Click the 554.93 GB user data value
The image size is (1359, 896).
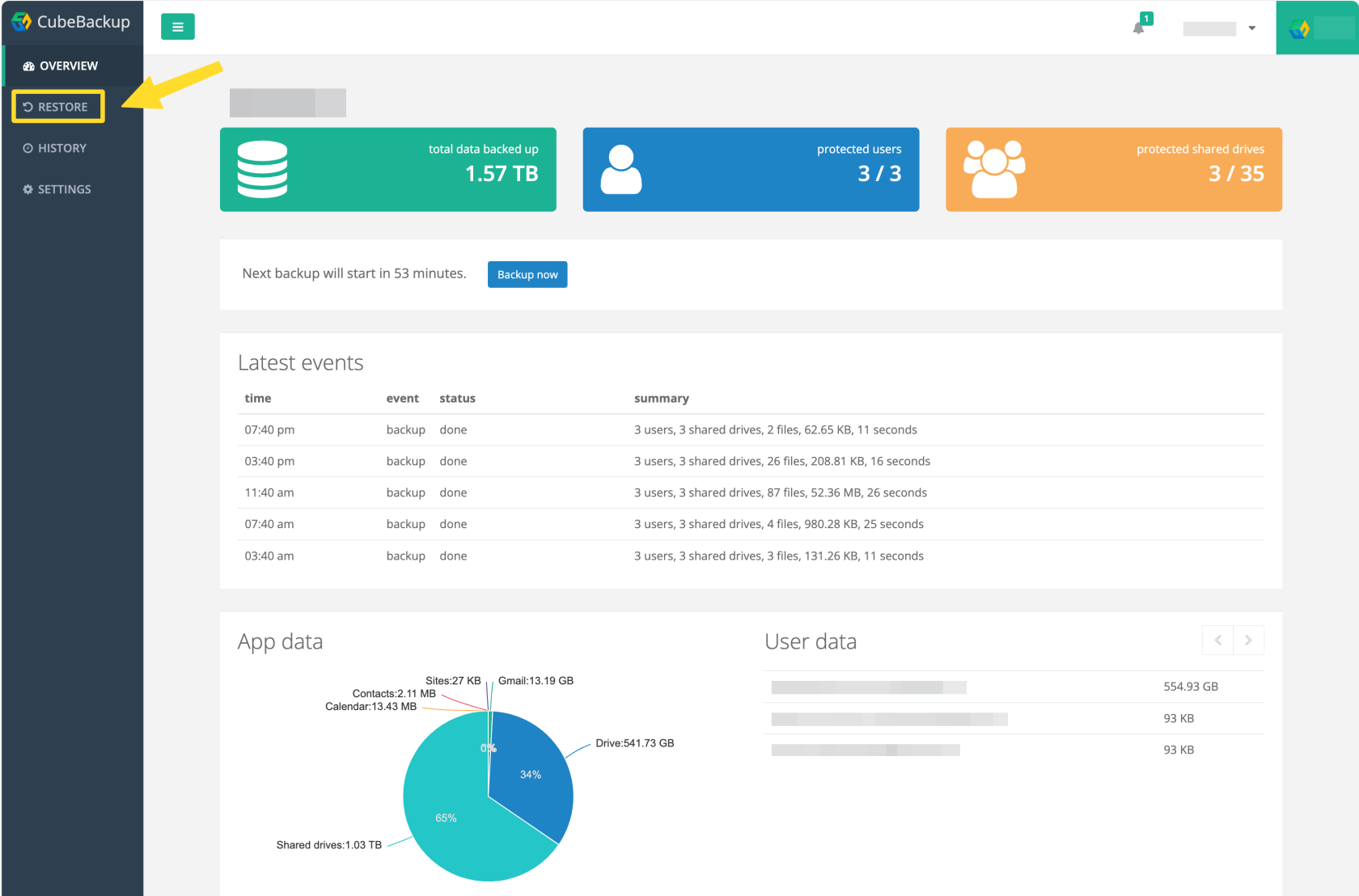pyautogui.click(x=1191, y=687)
